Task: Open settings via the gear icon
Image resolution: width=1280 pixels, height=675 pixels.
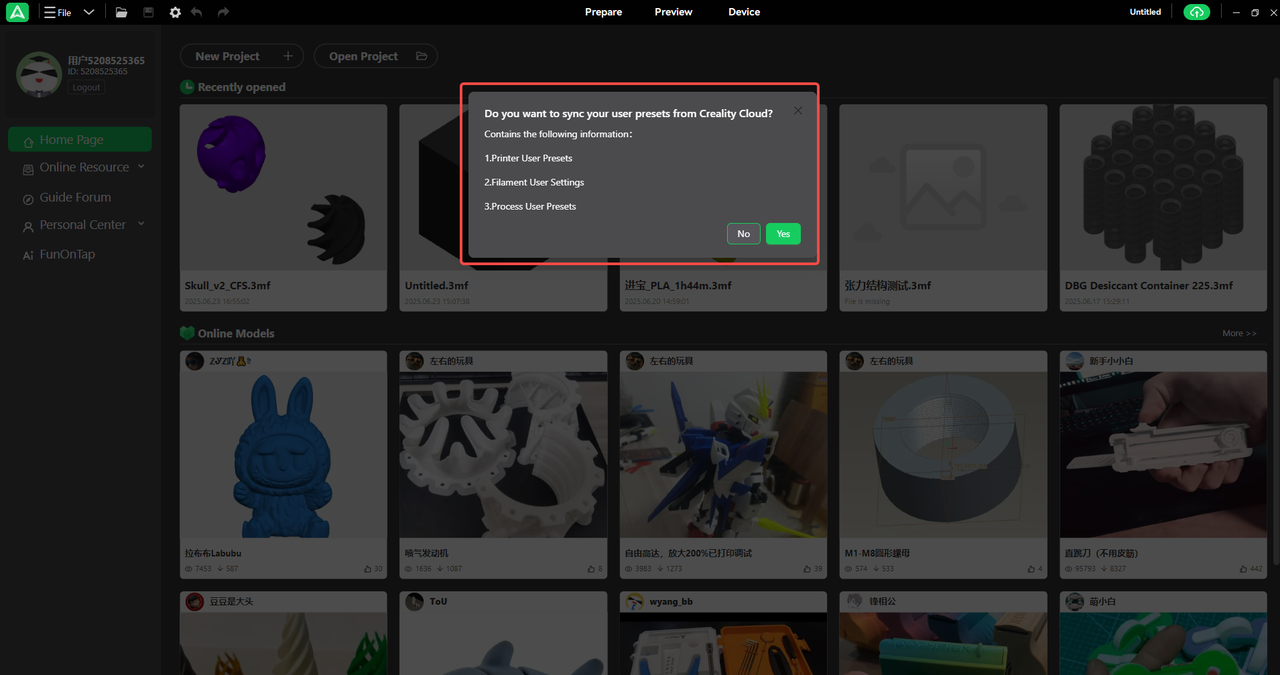Action: (175, 12)
